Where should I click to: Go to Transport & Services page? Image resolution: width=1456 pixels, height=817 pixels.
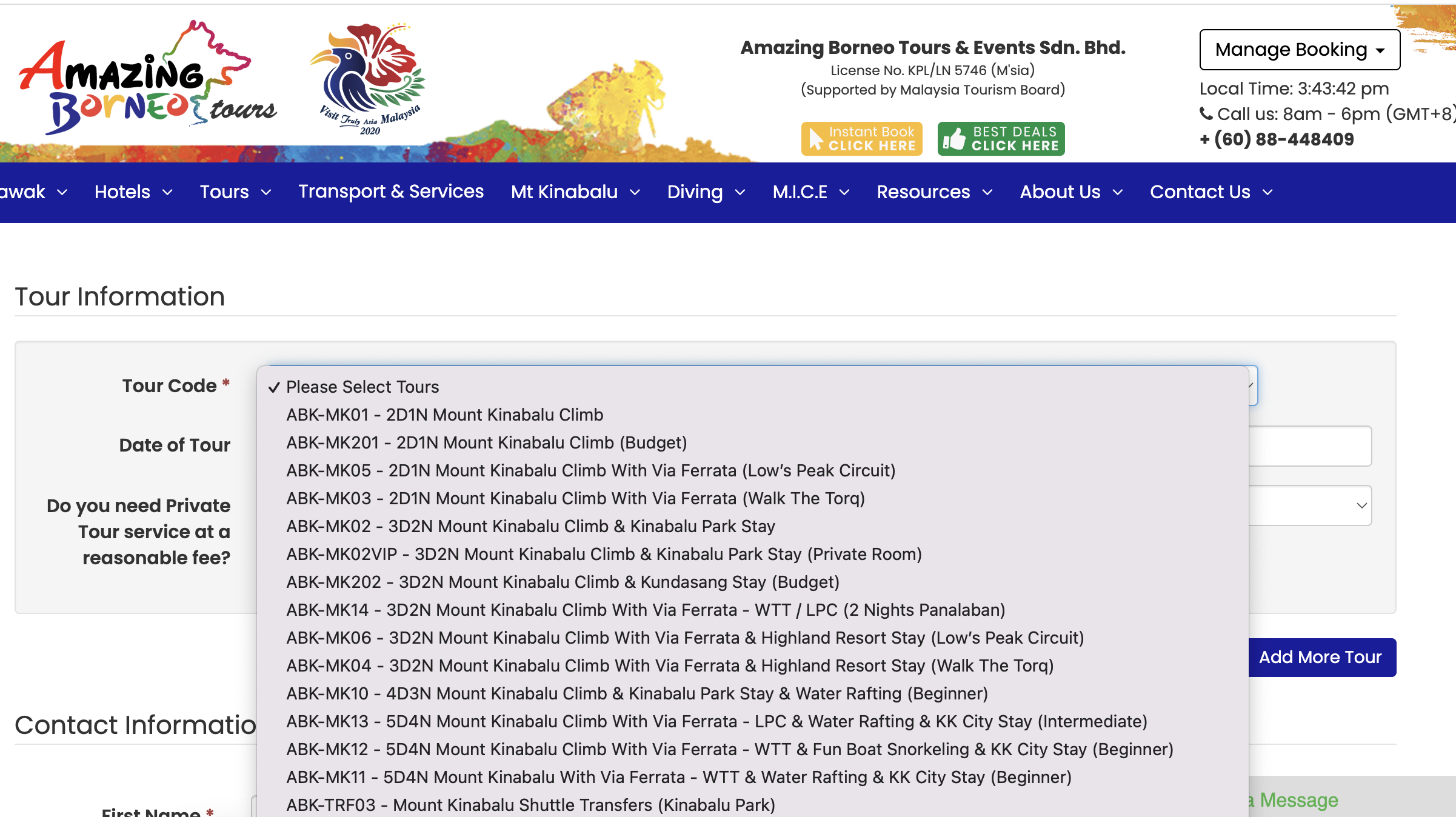pos(391,192)
